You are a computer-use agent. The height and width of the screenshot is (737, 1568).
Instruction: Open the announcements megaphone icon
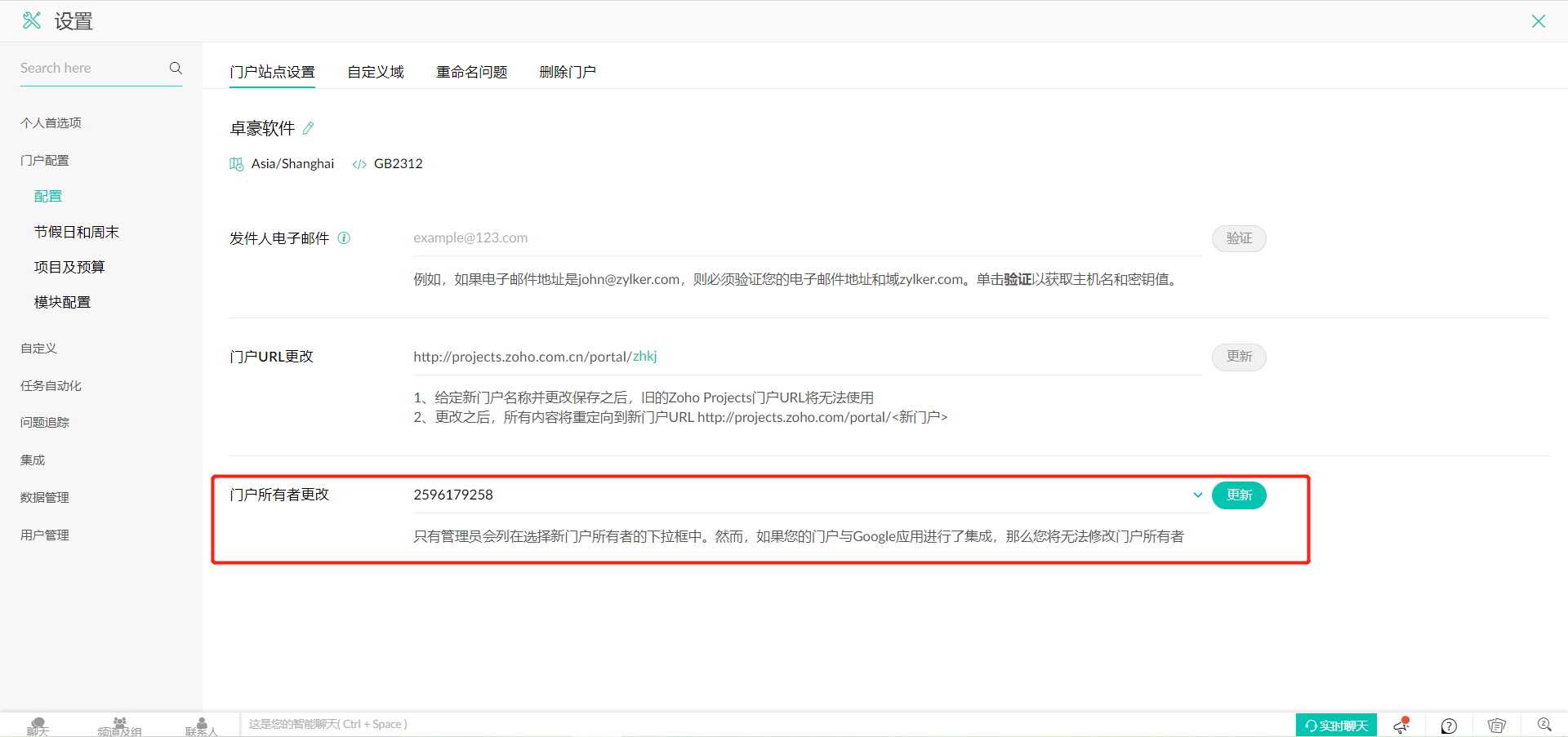click(x=1401, y=725)
